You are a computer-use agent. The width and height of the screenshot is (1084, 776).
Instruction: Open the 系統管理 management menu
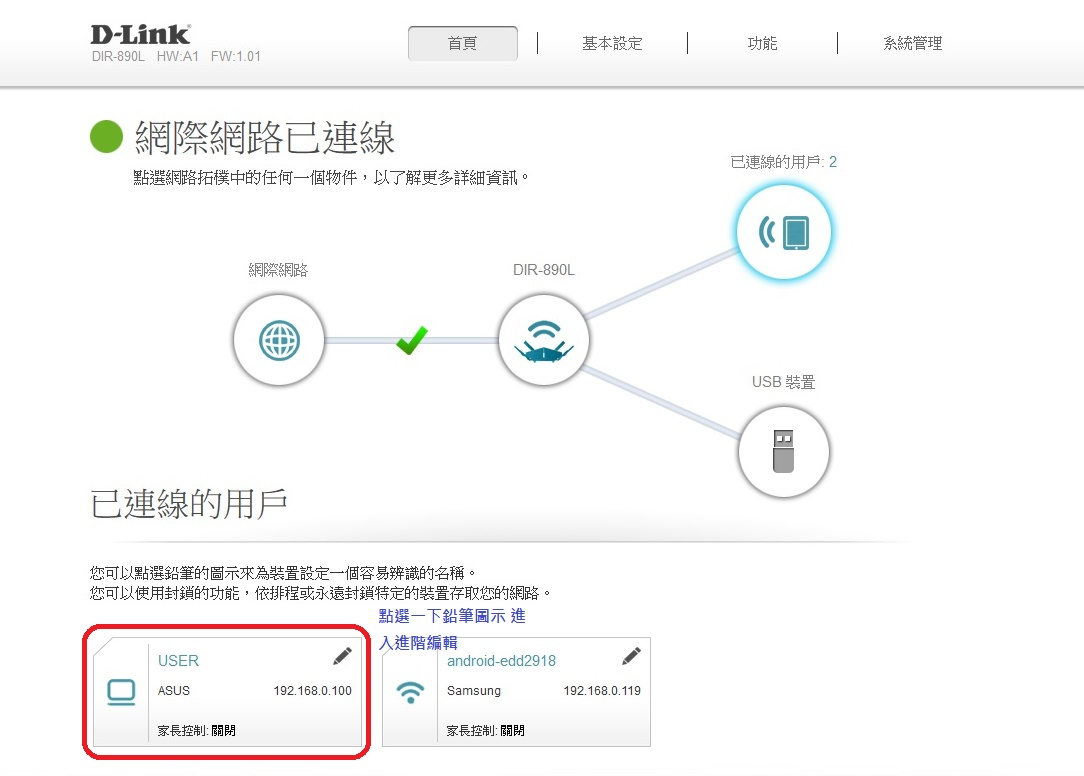(912, 44)
